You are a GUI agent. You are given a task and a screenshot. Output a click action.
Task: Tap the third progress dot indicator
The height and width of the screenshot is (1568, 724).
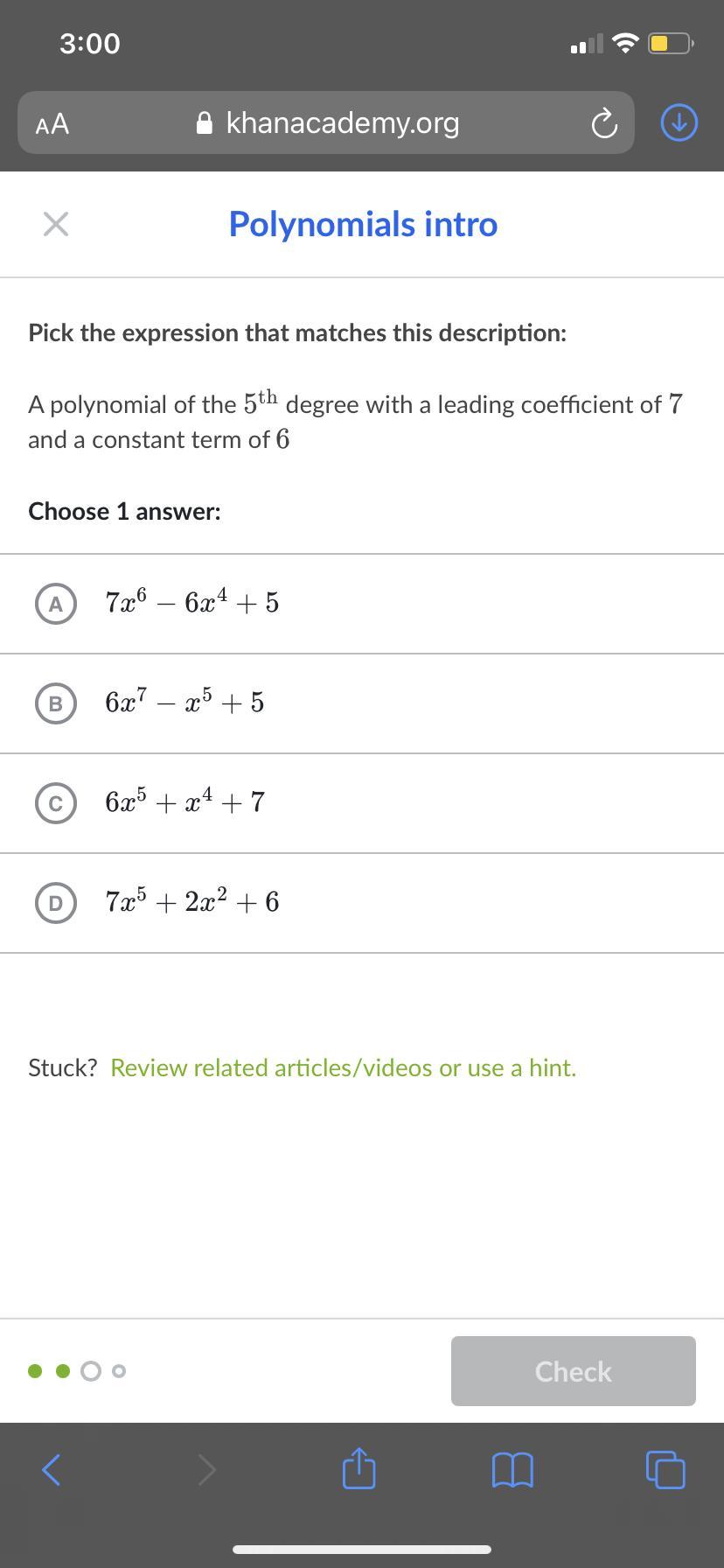(x=90, y=1371)
